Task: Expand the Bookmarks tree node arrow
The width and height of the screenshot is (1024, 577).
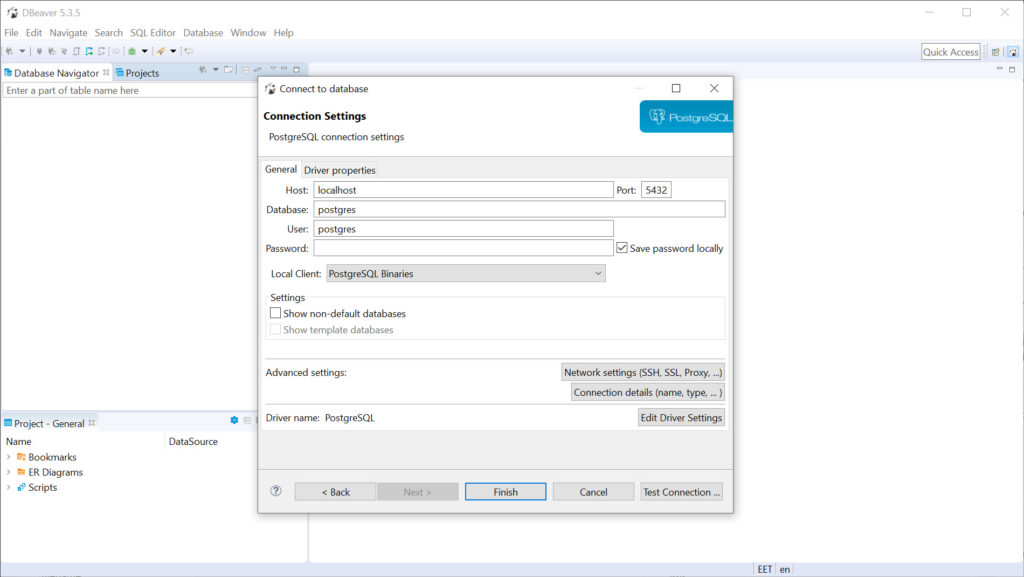Action: coord(9,457)
